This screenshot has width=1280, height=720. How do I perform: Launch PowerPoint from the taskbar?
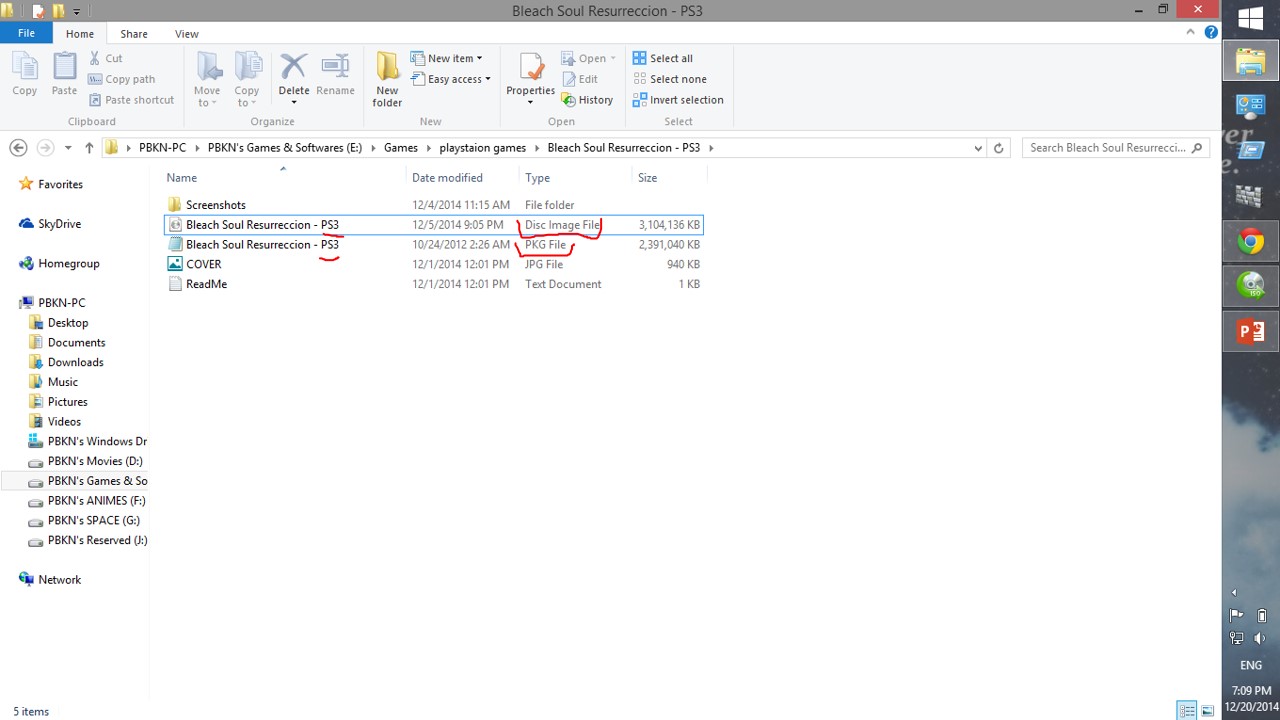click(1250, 331)
